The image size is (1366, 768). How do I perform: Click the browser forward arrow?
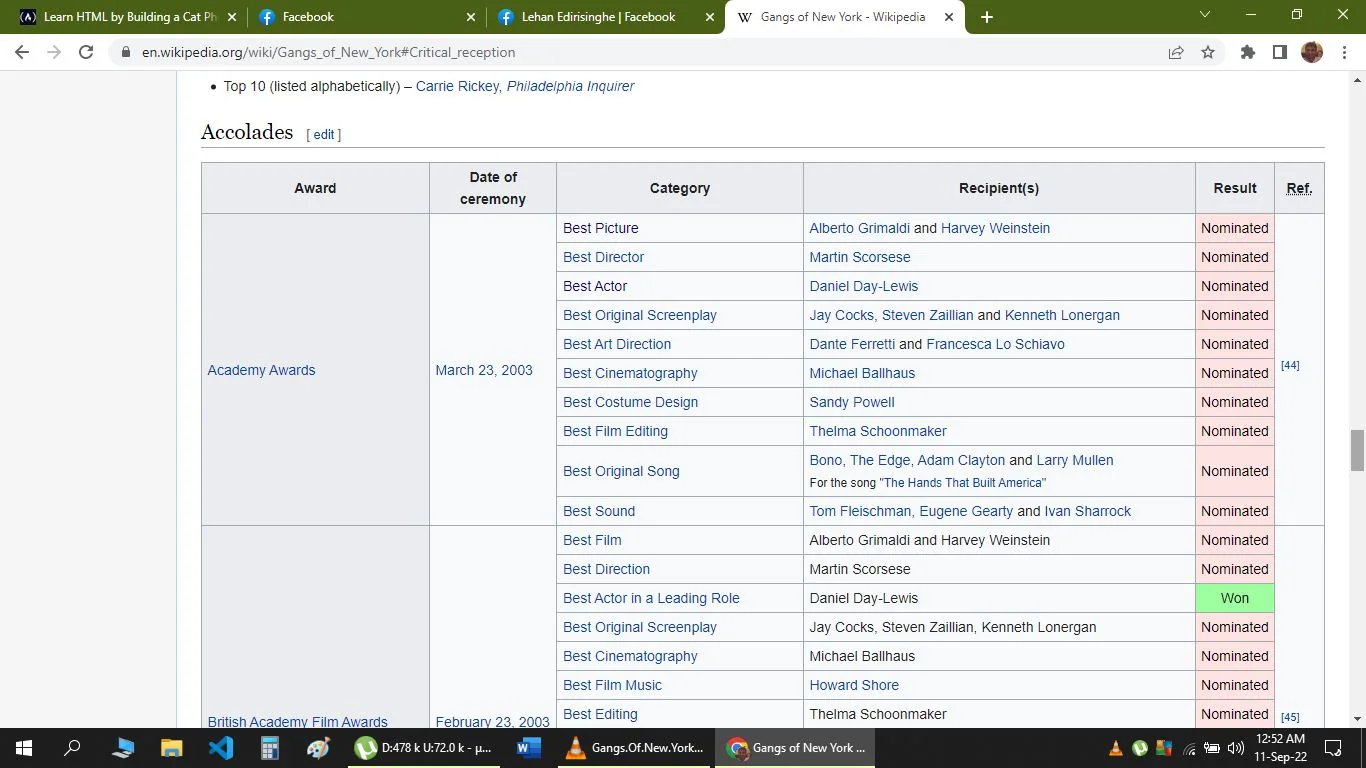pos(54,52)
